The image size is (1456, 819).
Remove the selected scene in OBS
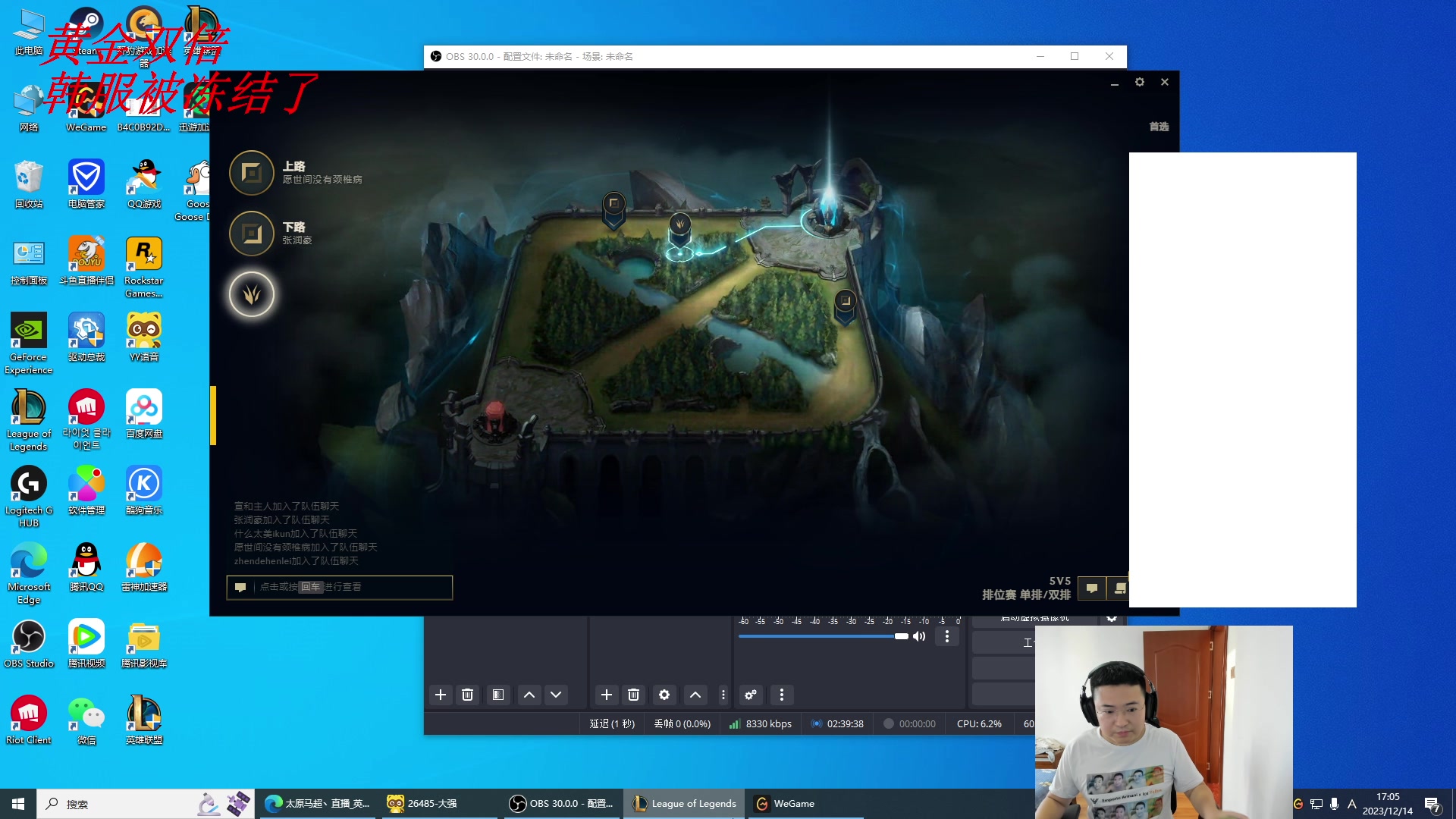pos(468,695)
